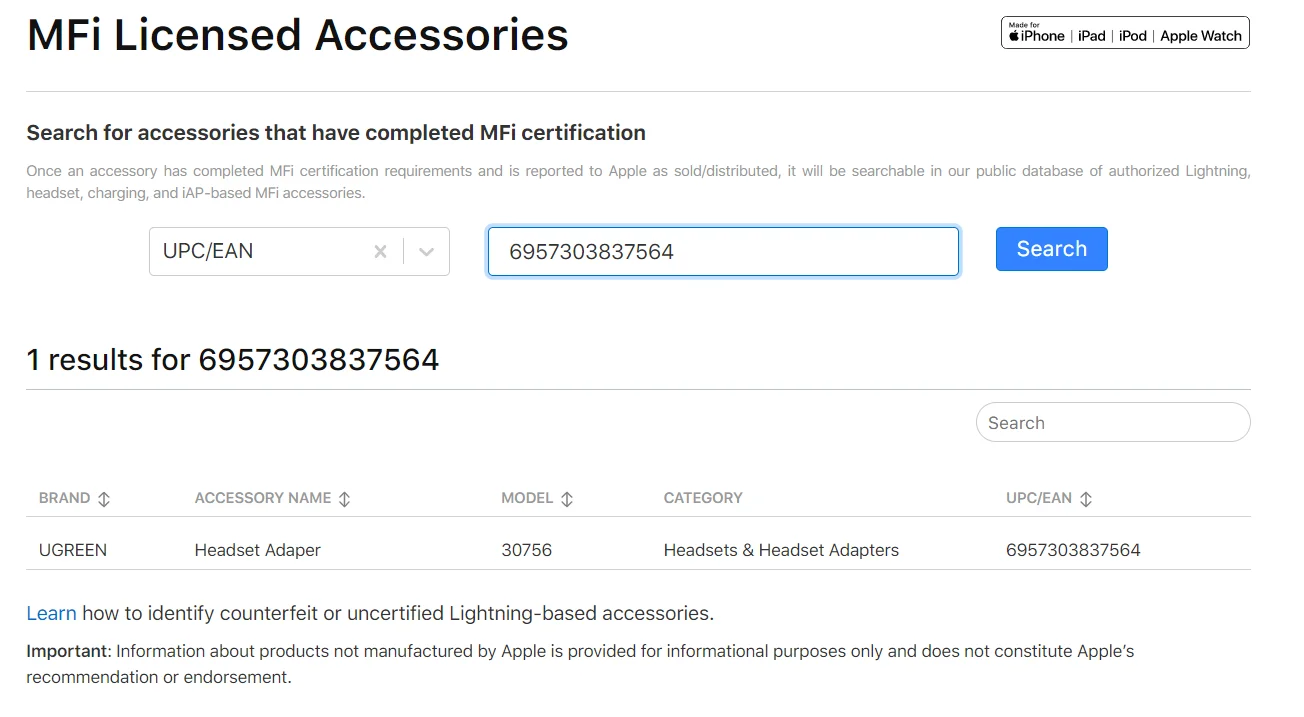Click the BRAND column header
The width and height of the screenshot is (1304, 717).
[x=65, y=498]
